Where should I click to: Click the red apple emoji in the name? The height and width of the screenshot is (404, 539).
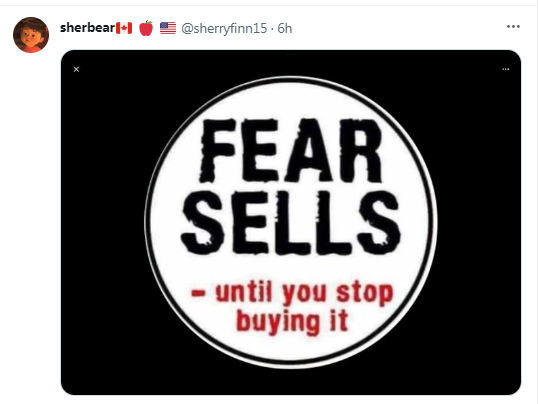coord(146,28)
